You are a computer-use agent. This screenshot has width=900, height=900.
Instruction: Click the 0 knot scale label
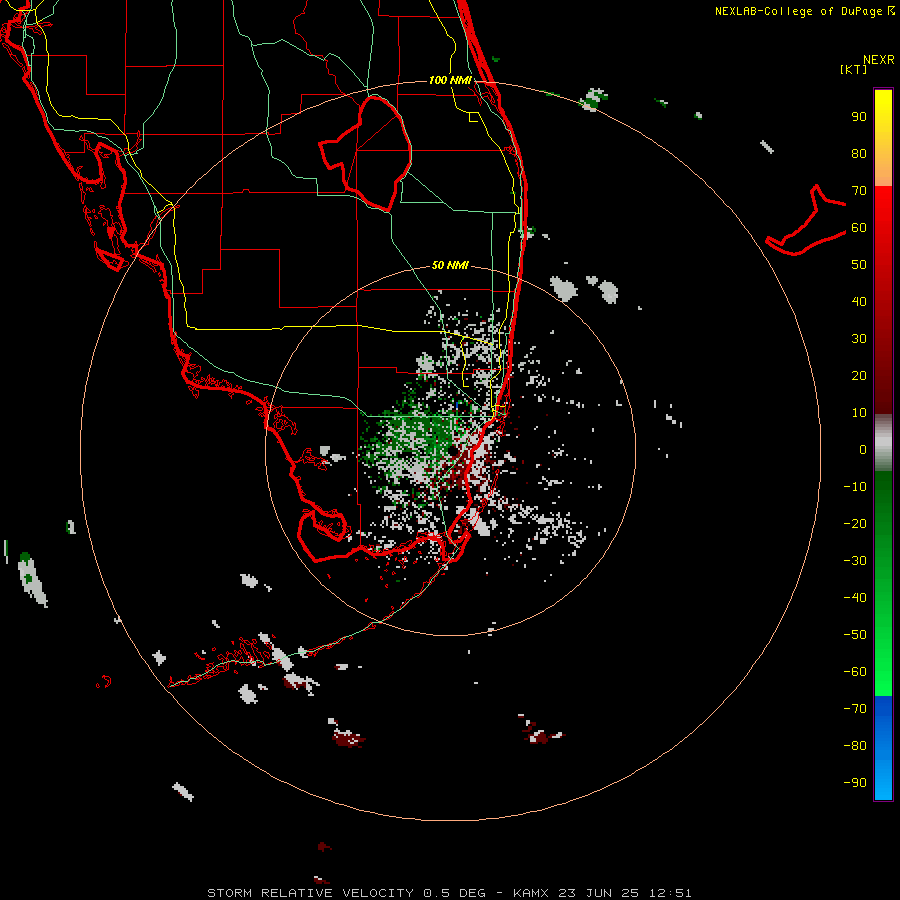(x=863, y=450)
